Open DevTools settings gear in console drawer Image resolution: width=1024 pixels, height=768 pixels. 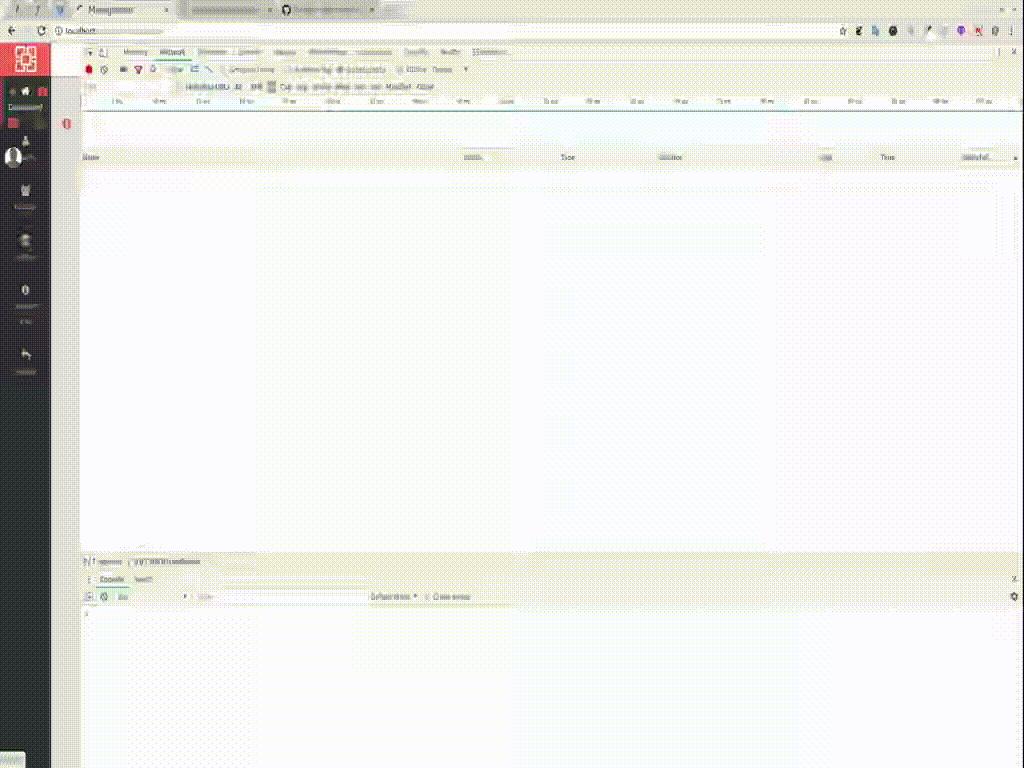[x=1014, y=597]
